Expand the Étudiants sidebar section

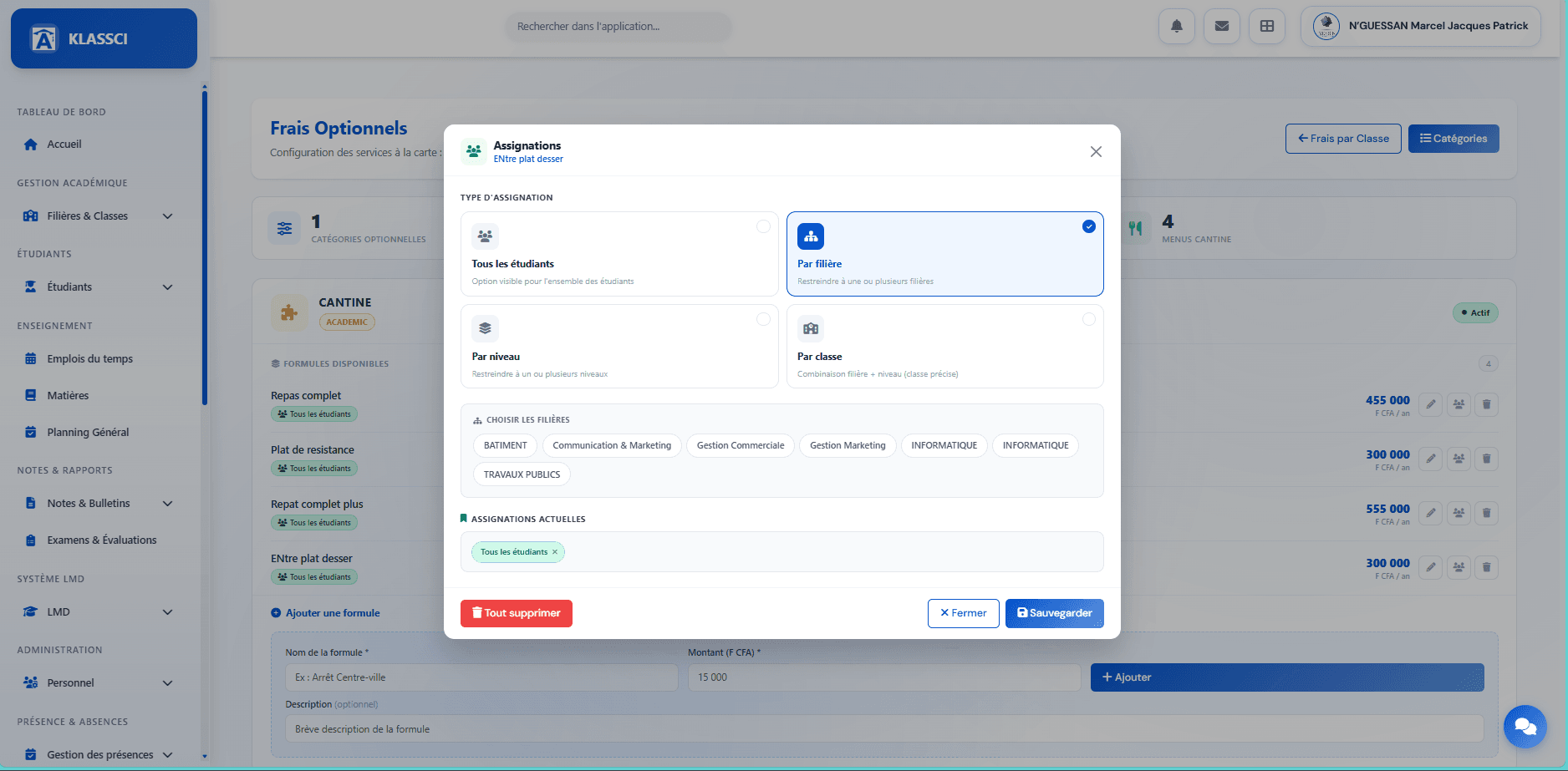(99, 287)
